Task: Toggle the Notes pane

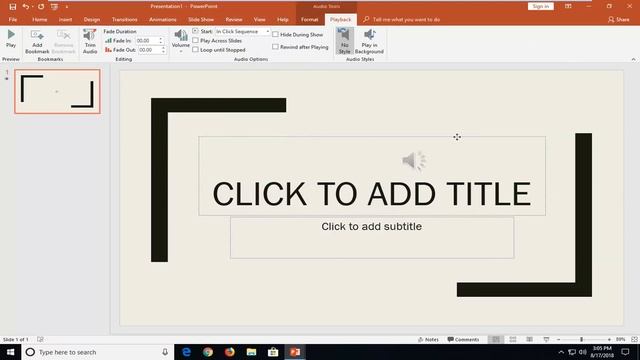Action: (428, 340)
